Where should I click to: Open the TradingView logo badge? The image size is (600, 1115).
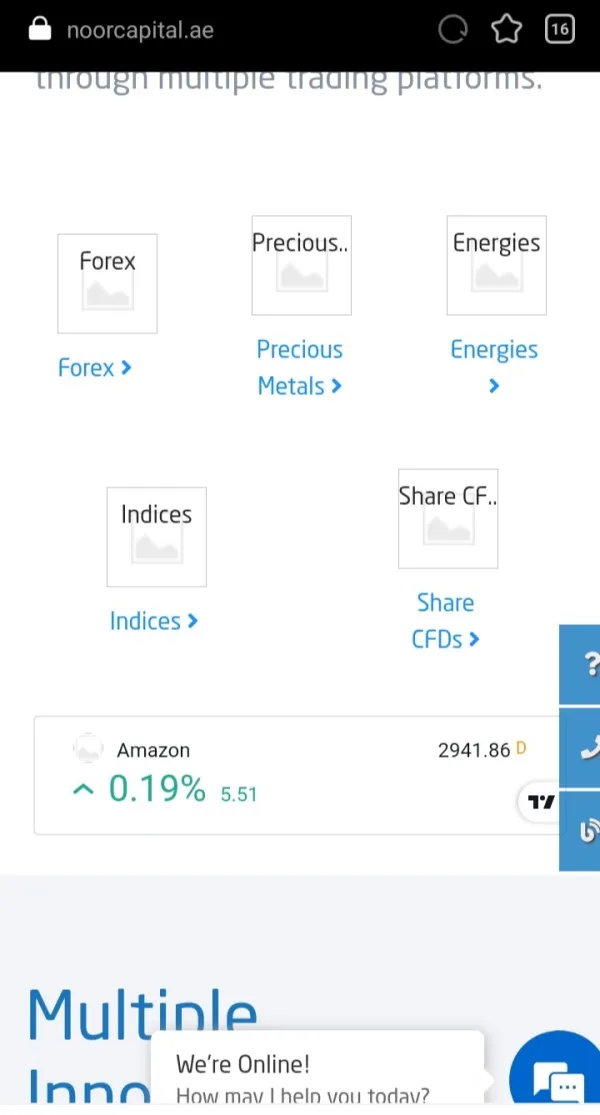541,801
